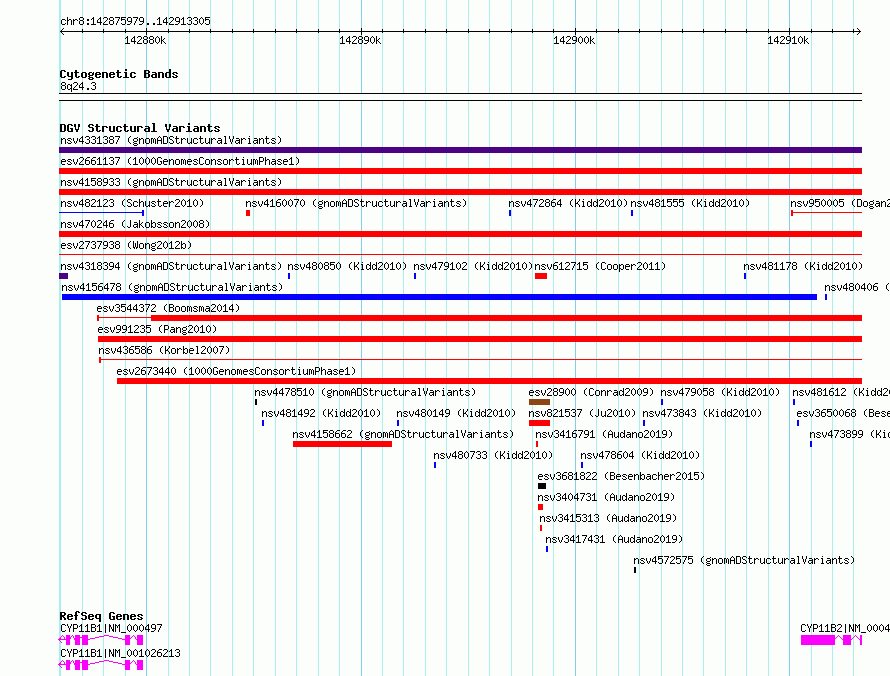Open nsv481555 Kidd2010 variant
Viewport: 890px width, 676px height.
point(690,203)
